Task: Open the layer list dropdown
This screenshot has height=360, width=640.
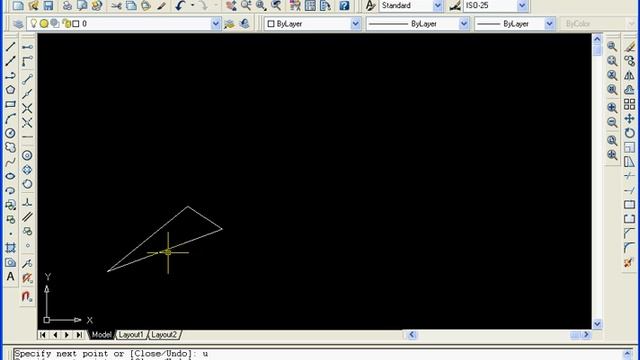Action: [x=216, y=24]
